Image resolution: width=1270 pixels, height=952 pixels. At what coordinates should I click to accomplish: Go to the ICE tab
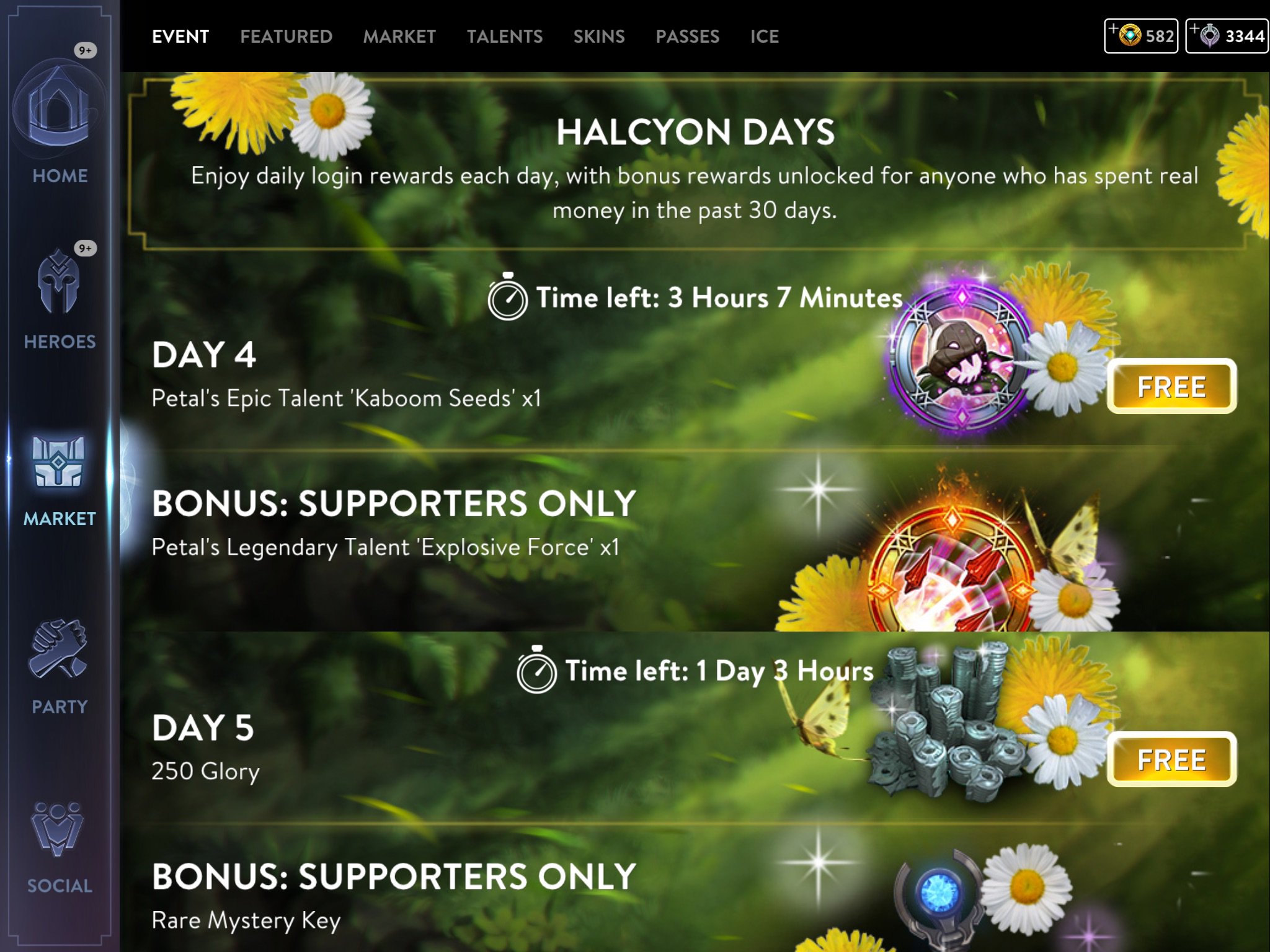[x=765, y=37]
